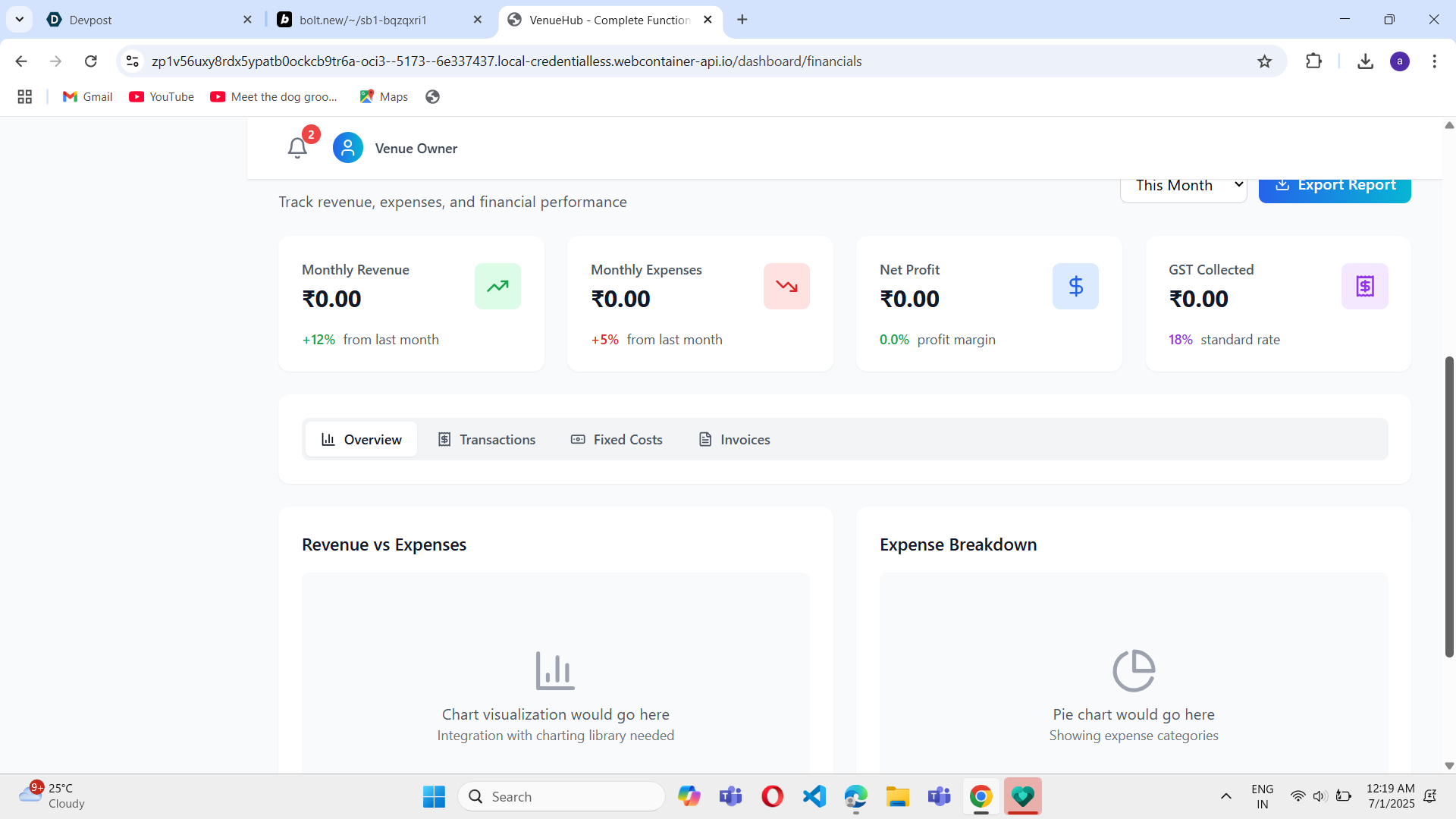
Task: Switch to the Fixed Costs tab
Action: [617, 440]
